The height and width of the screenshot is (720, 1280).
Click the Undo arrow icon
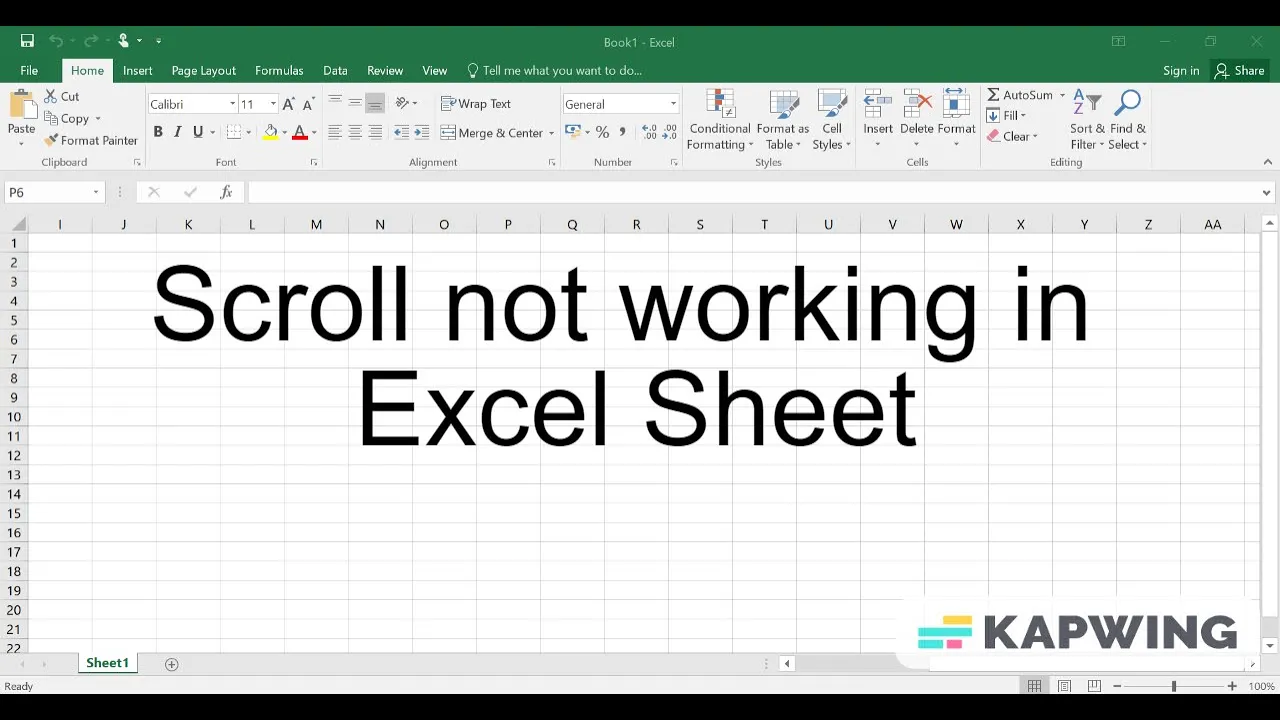click(x=55, y=41)
